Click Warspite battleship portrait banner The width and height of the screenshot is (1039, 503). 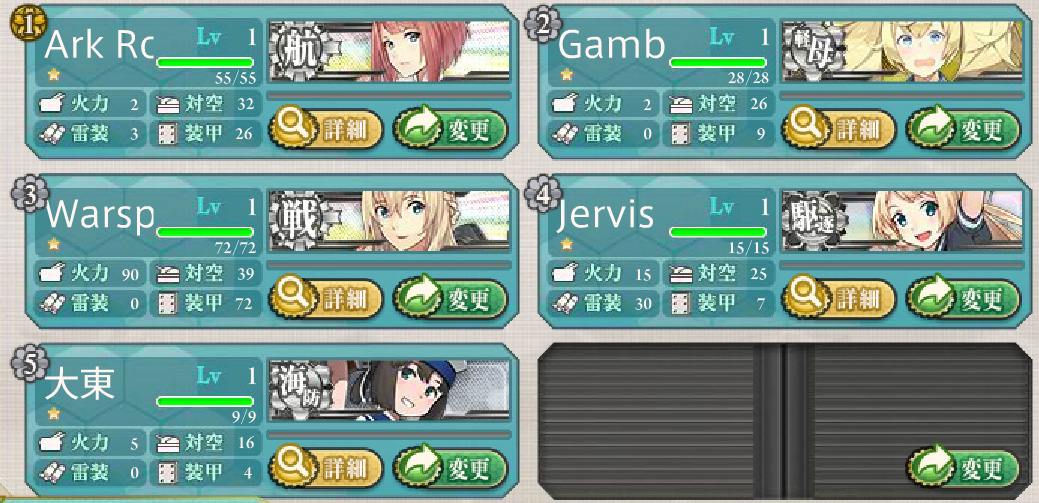click(389, 221)
